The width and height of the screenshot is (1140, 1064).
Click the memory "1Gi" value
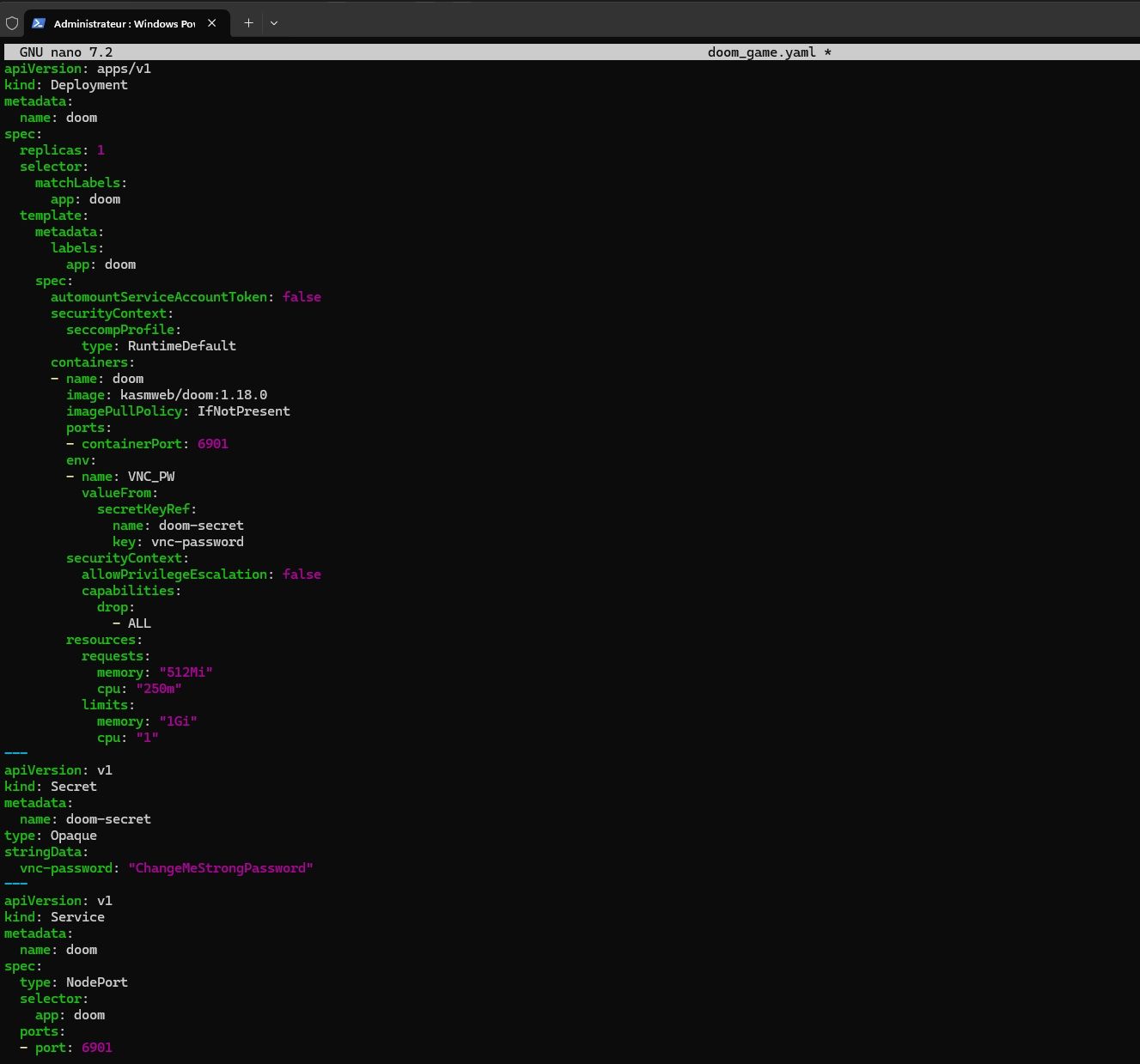tap(178, 721)
